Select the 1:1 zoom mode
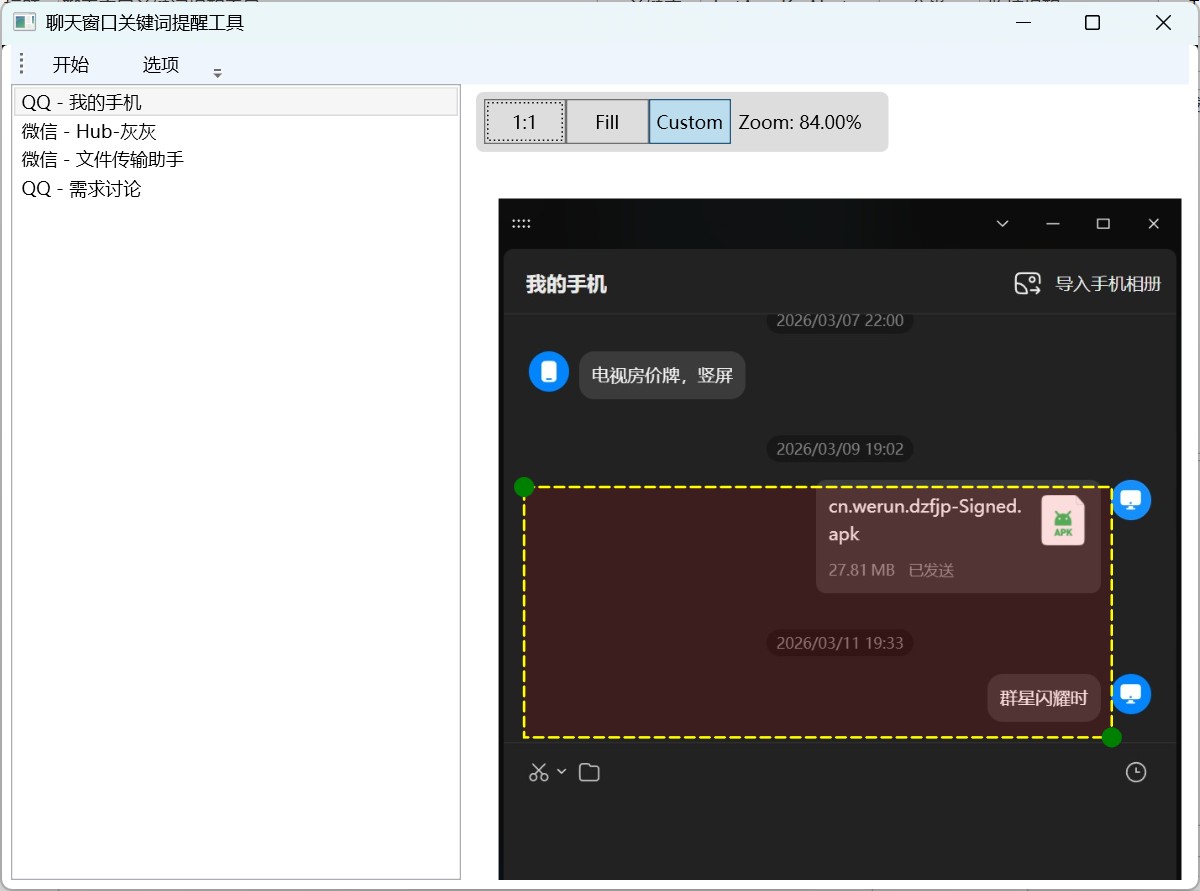Screen dimensions: 1200x891 tap(525, 122)
